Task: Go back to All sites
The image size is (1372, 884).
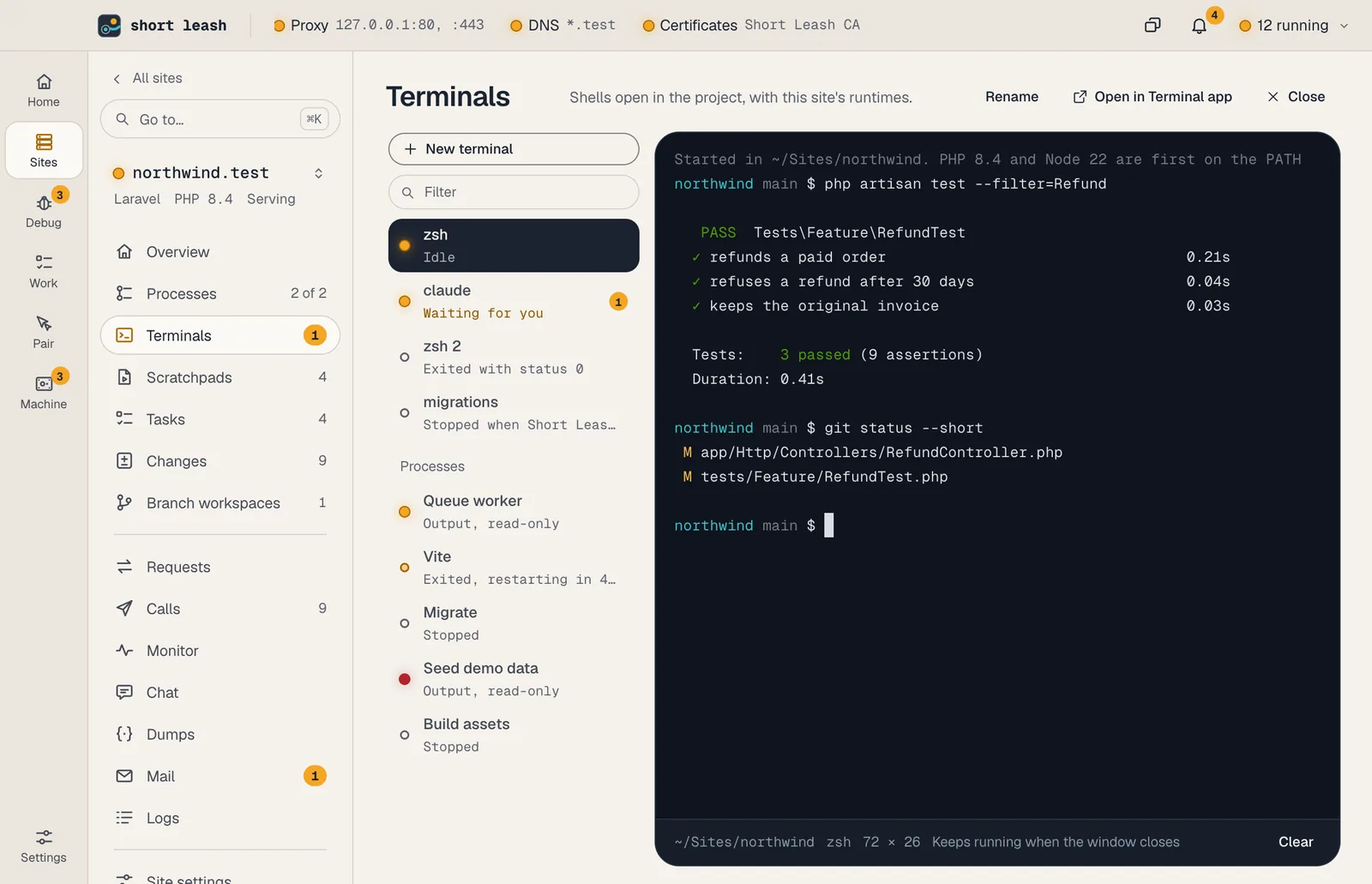Action: pyautogui.click(x=147, y=78)
